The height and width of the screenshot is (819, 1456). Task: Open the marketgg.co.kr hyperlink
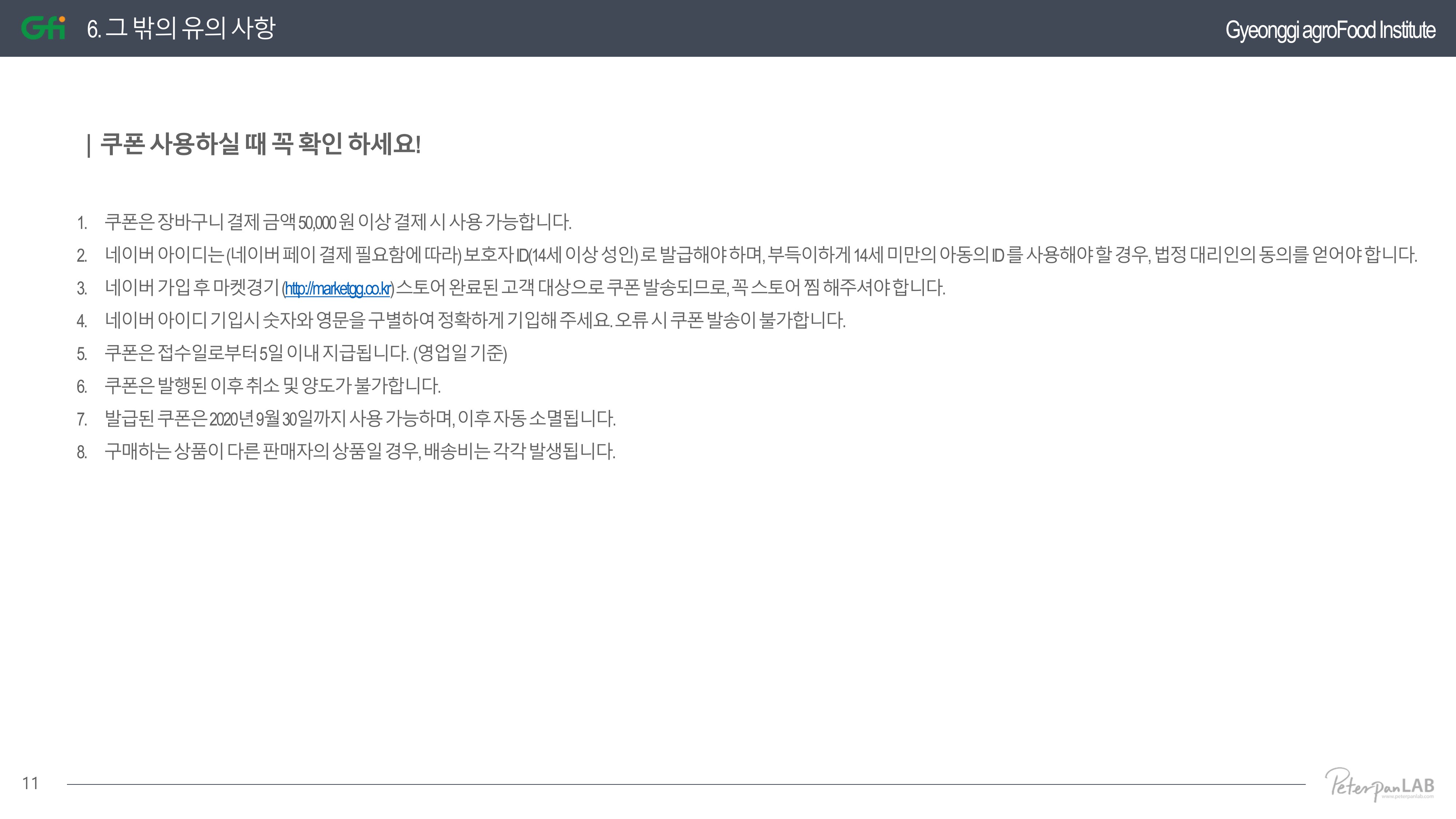[337, 289]
